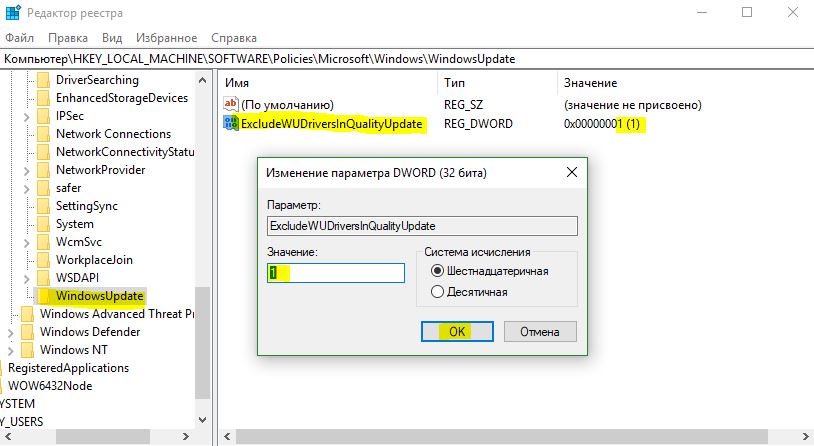Expand the safer tree node
This screenshot has width=814, height=446.
(26, 189)
